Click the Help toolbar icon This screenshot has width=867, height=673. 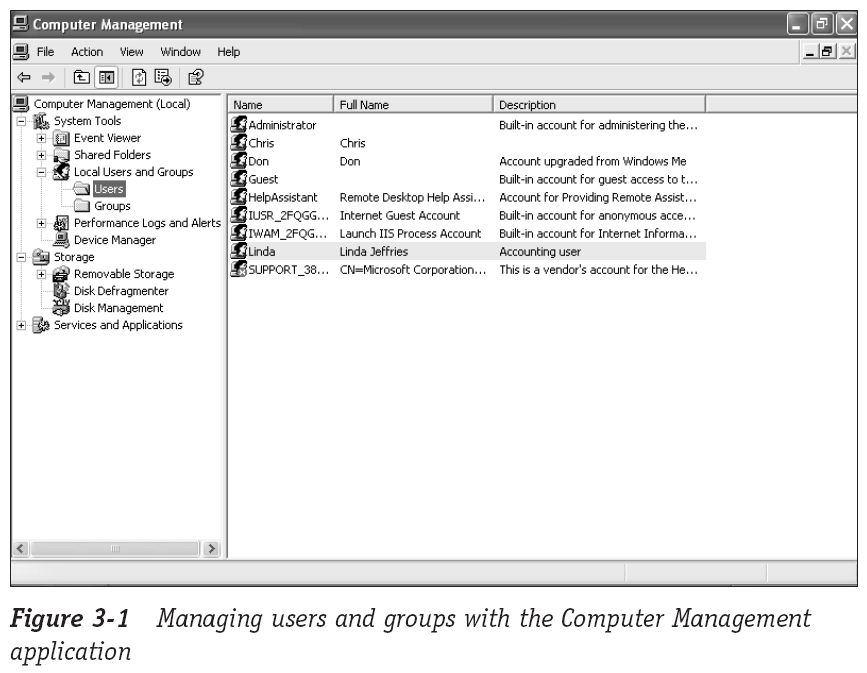196,77
